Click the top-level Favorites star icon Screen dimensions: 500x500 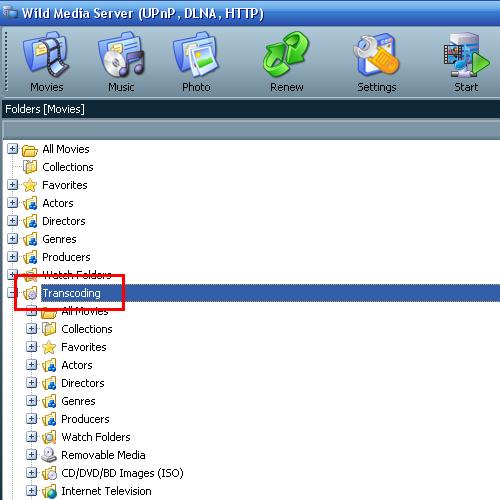tap(30, 185)
